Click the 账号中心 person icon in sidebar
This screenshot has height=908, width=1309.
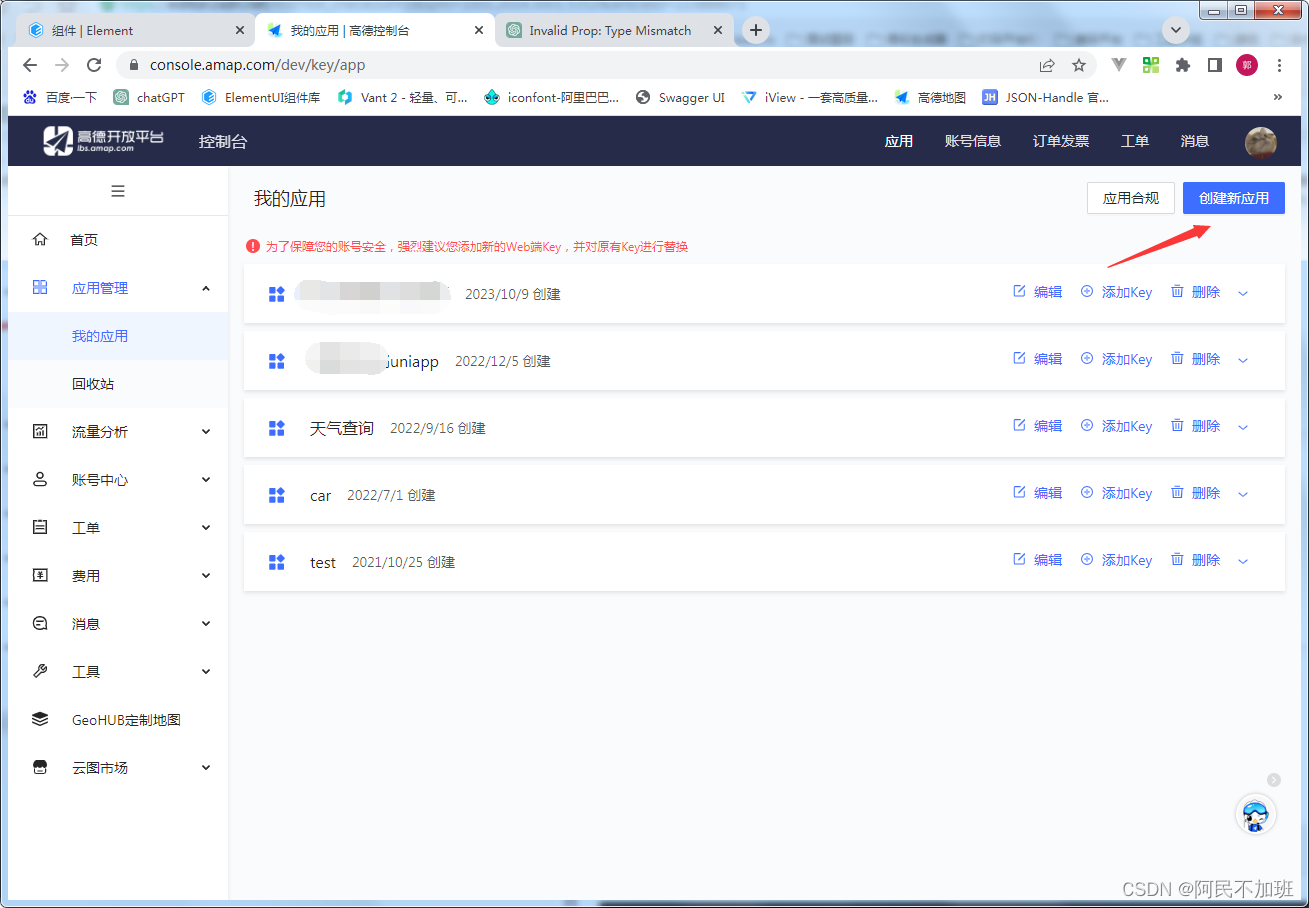point(40,479)
